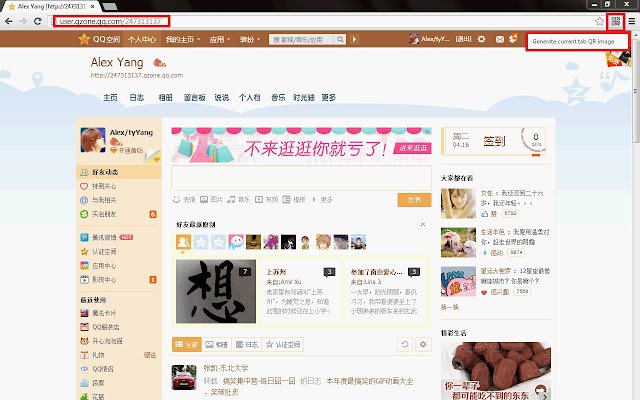The height and width of the screenshot is (400, 640).
Task: Close the pink shopping banner ad
Action: pyautogui.click(x=427, y=131)
